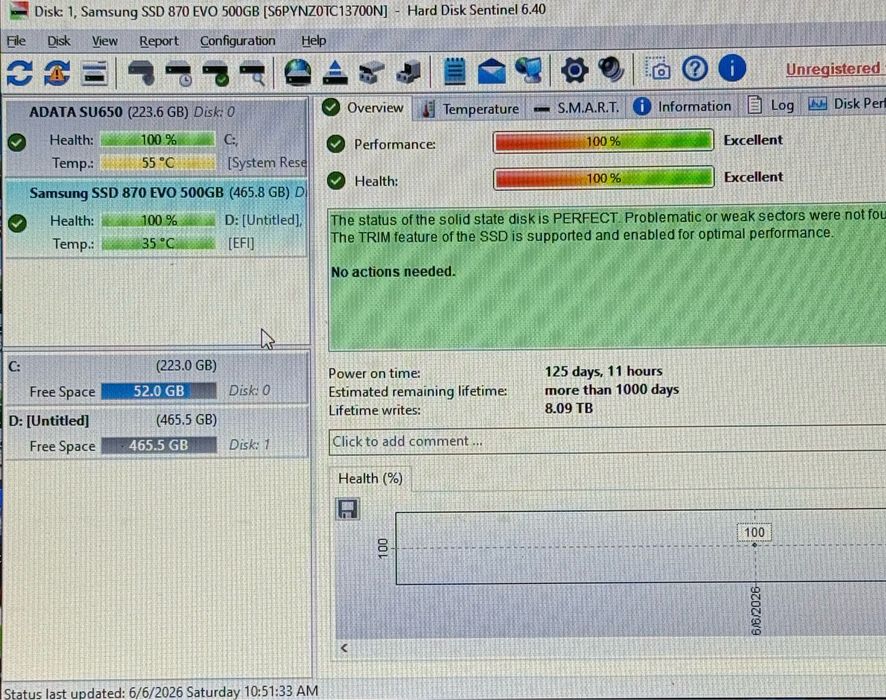Select the C: partition row
The height and width of the screenshot is (700, 886).
(157, 377)
